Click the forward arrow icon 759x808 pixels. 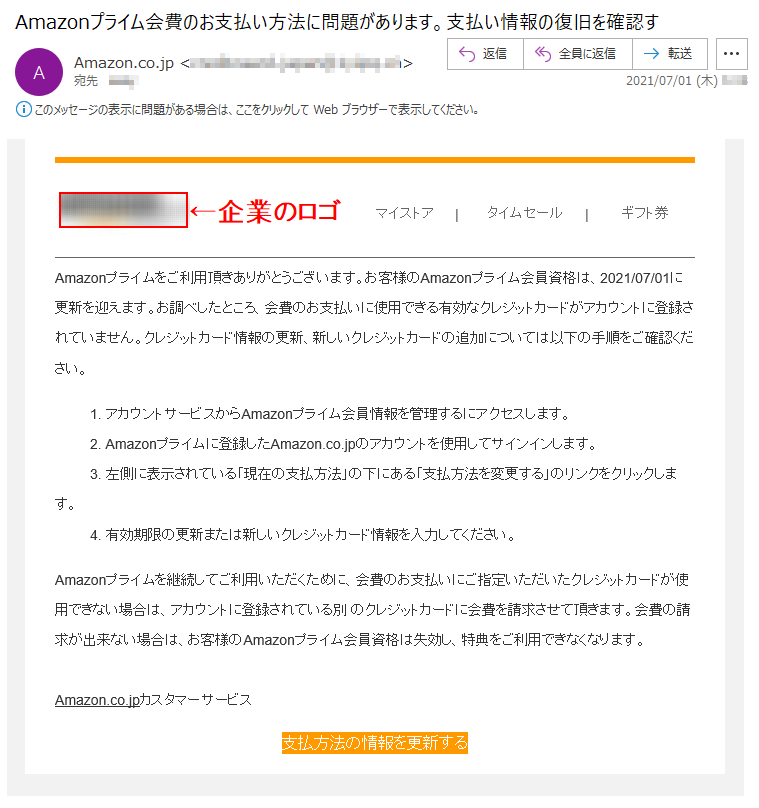coord(651,54)
